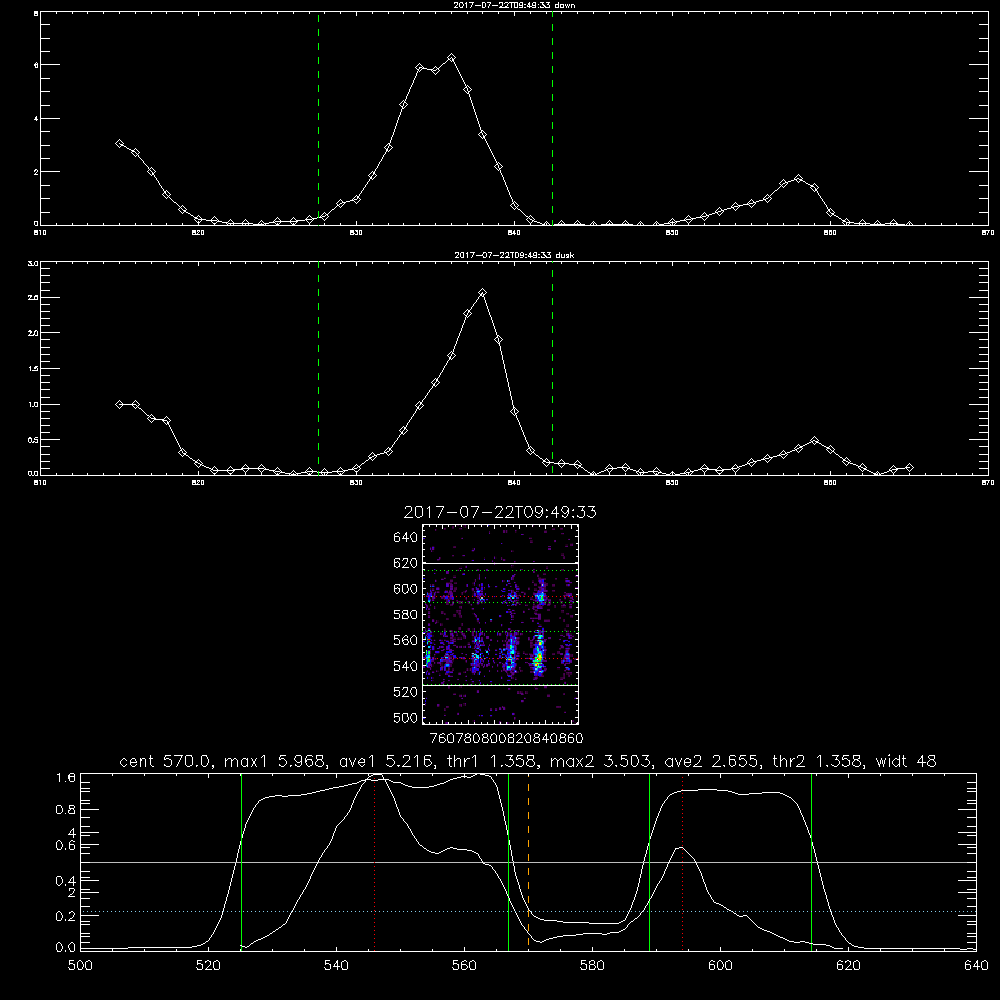Click the highest diamond data point in dusk plot

483,293
